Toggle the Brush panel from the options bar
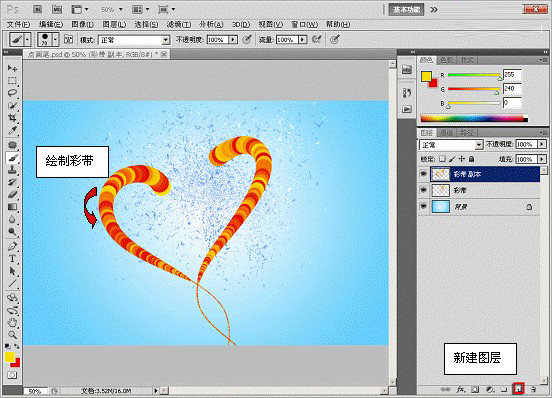This screenshot has height=398, width=552. (x=69, y=39)
